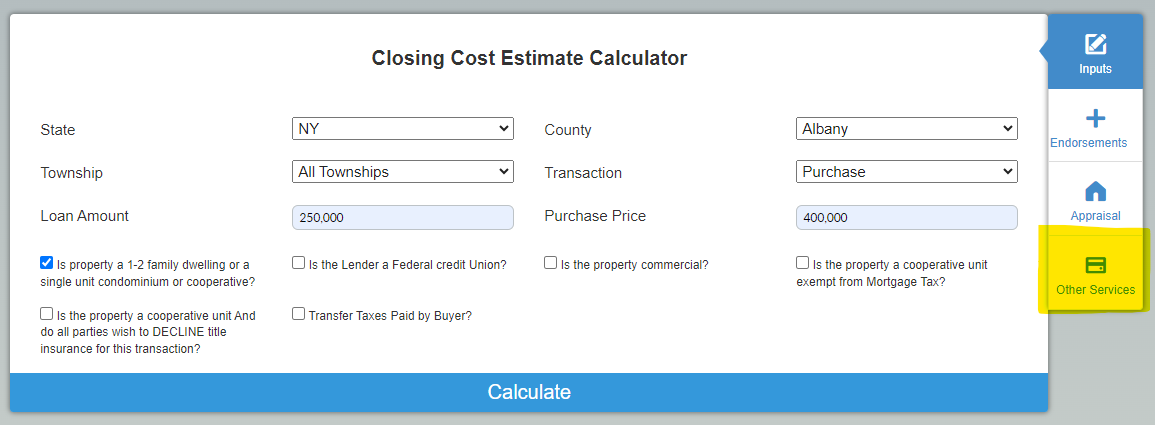Enable Transfer Taxes Paid by Buyer
Screen dimensions: 1155x425
coord(298,314)
